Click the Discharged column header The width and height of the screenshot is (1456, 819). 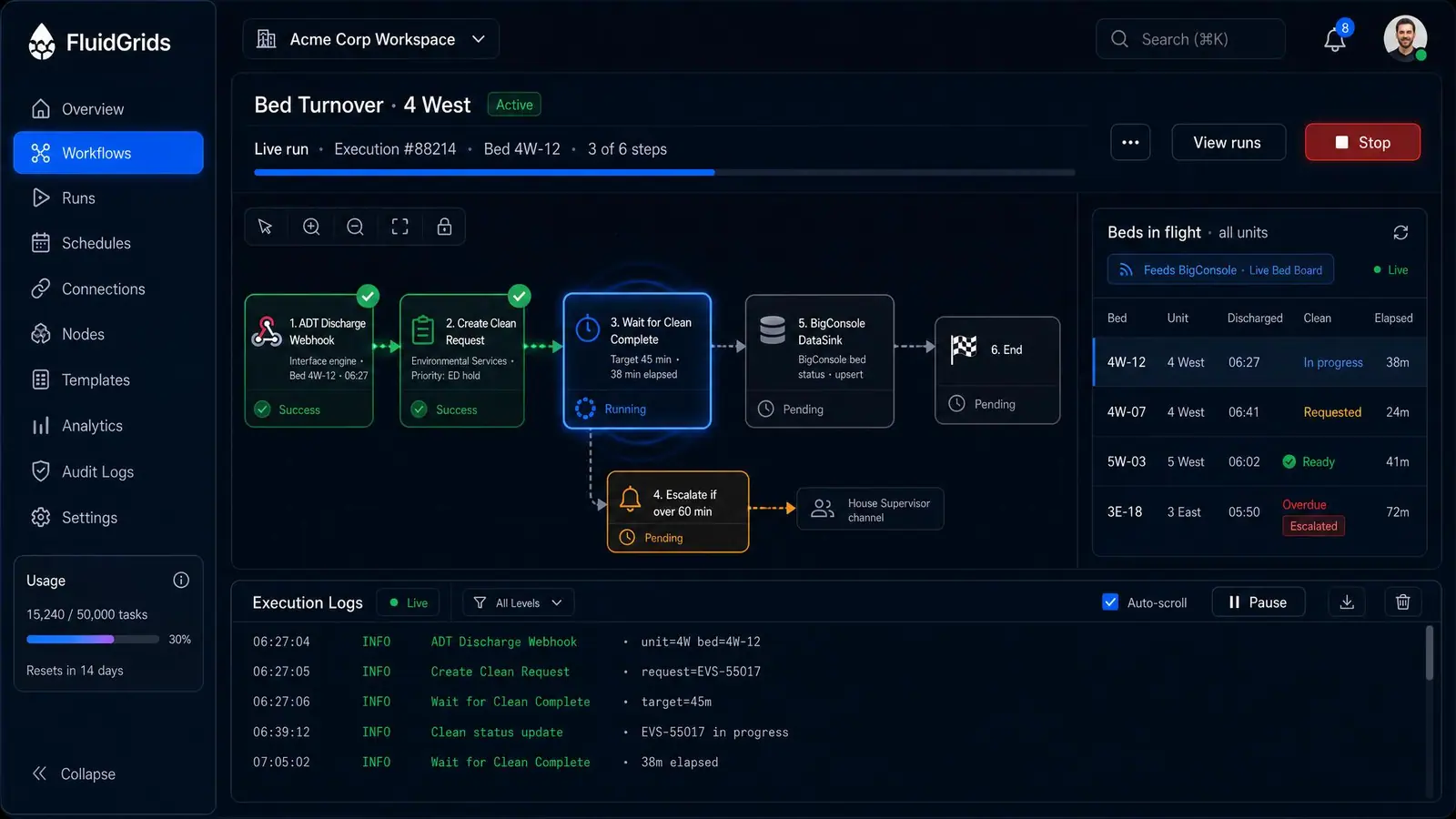[x=1255, y=318]
